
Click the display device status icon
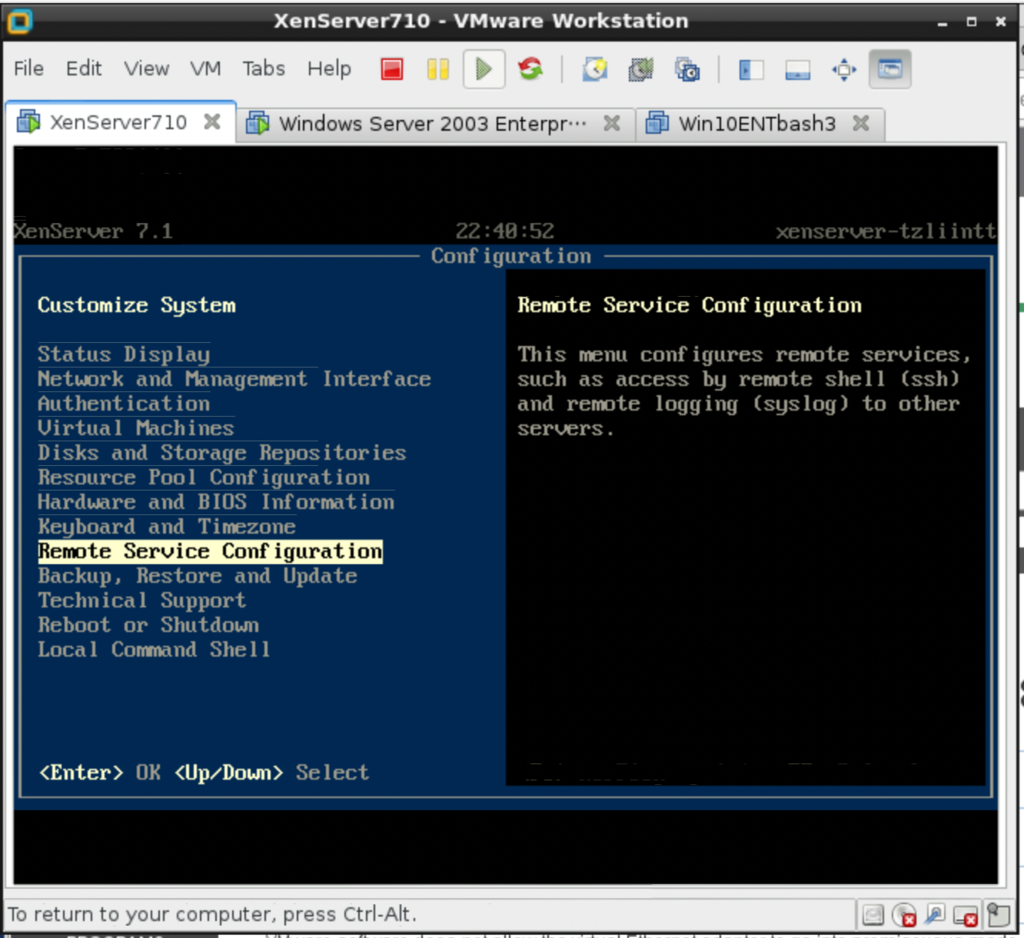(965, 915)
